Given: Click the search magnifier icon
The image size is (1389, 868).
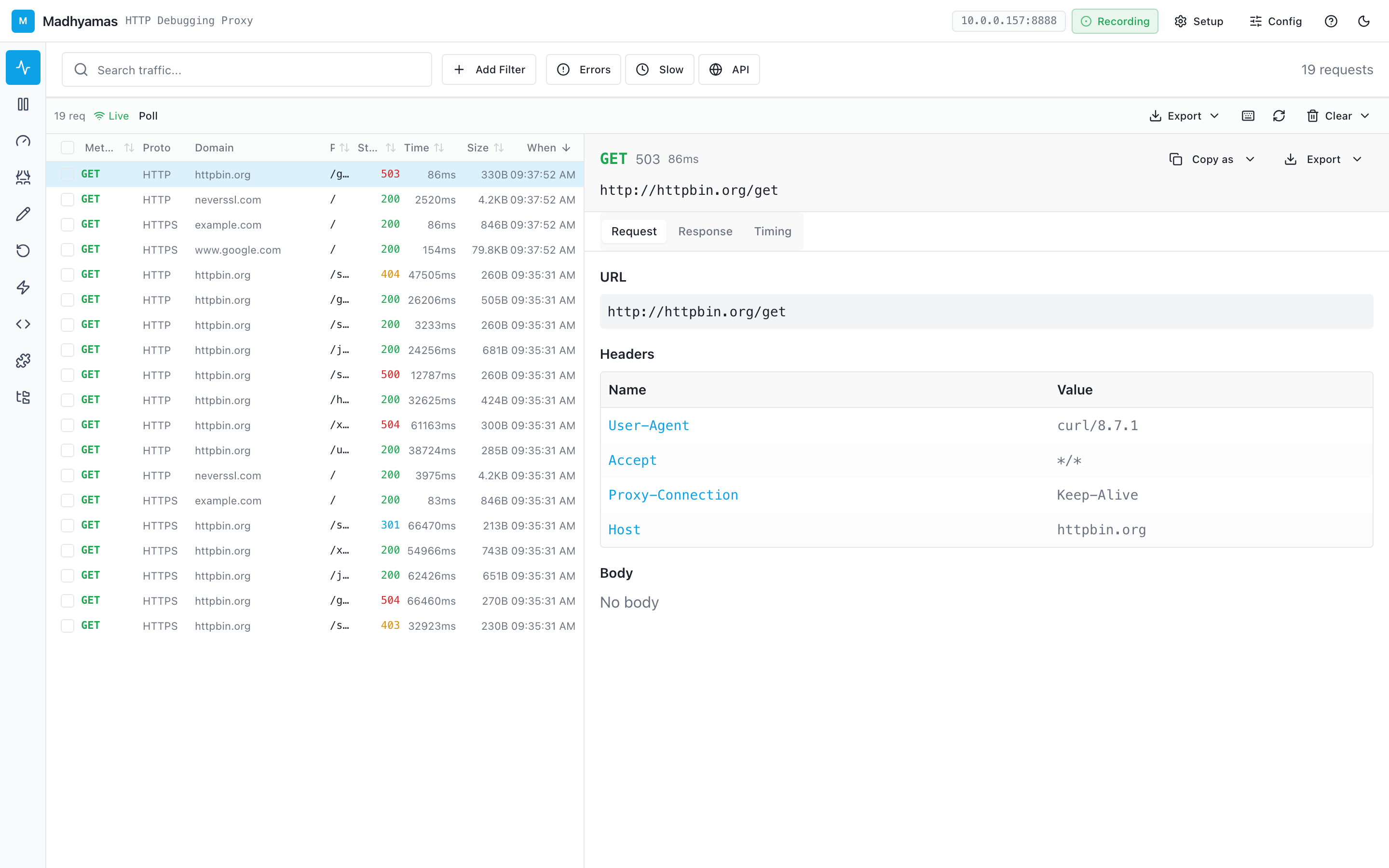Looking at the screenshot, I should point(81,69).
